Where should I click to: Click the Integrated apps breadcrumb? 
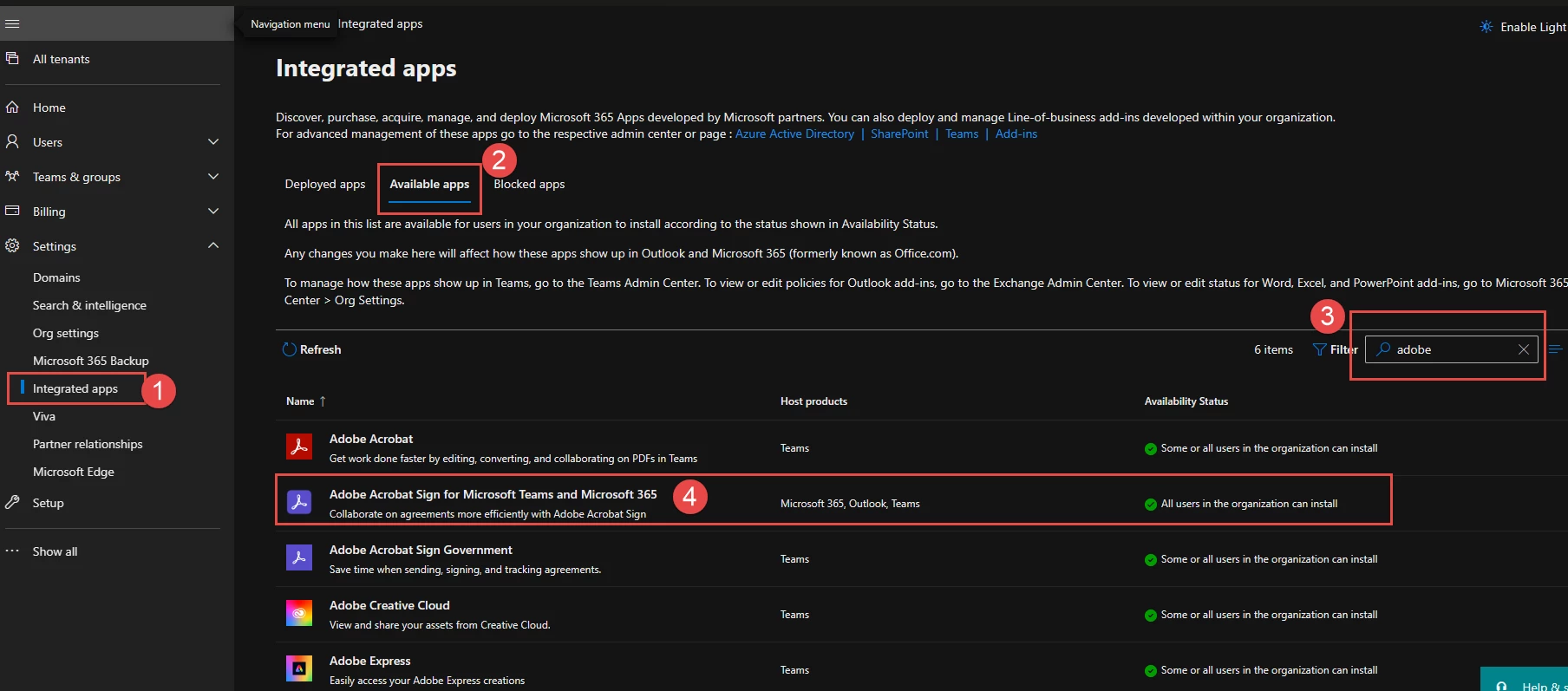[381, 23]
